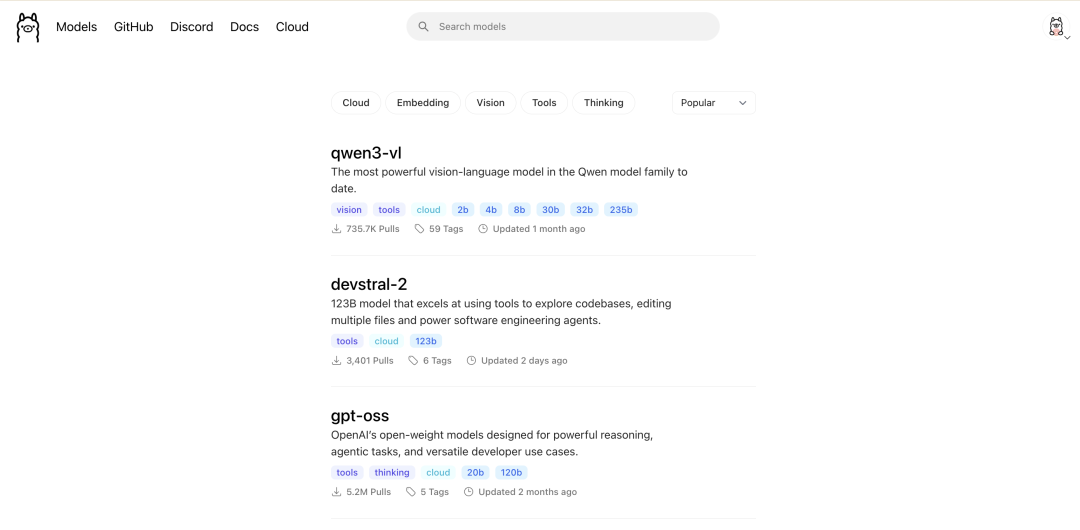
Task: Click download icon beside 3,401 Pulls
Action: point(337,360)
